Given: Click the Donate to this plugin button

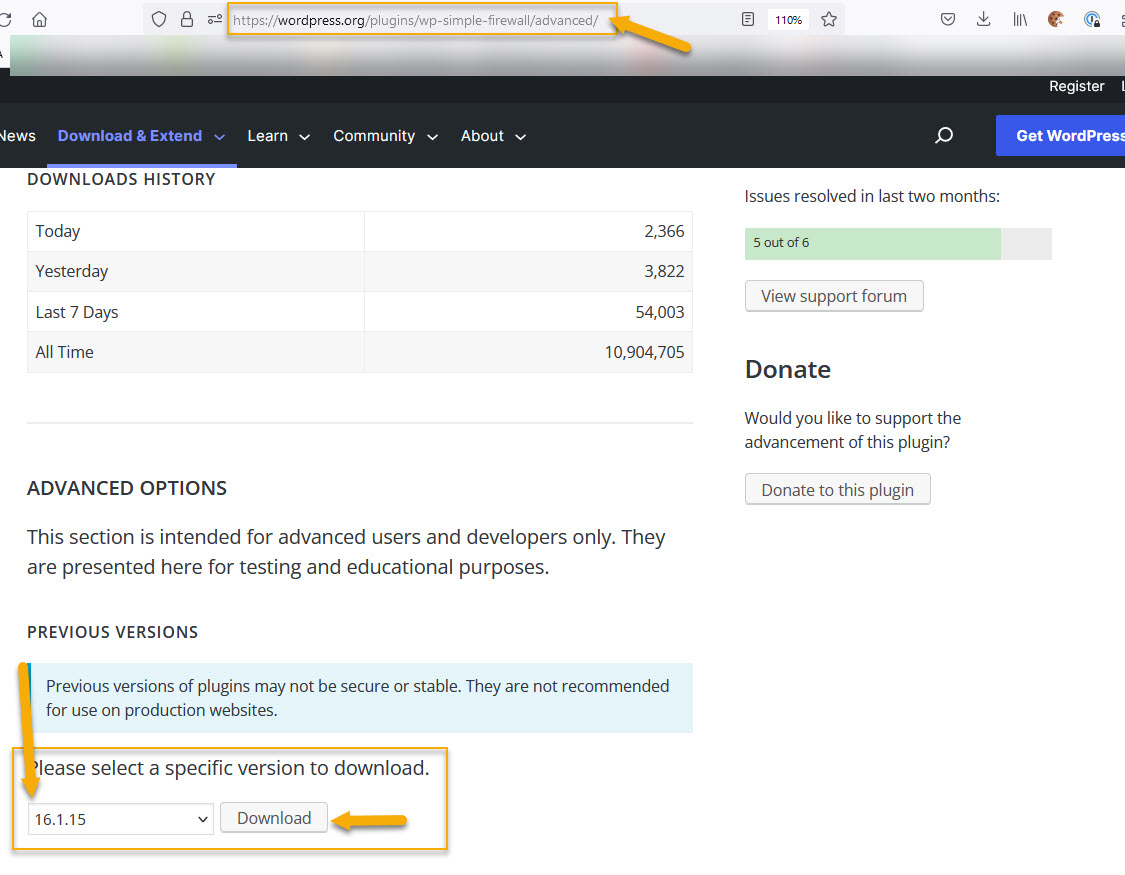Looking at the screenshot, I should click(x=837, y=489).
